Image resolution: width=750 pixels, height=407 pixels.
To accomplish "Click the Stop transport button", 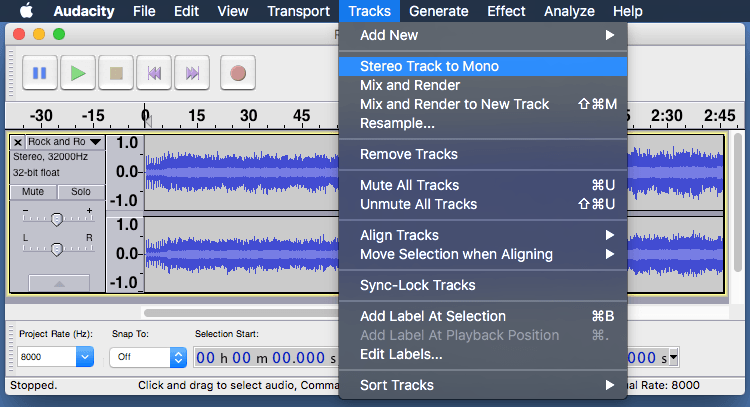I will click(x=116, y=73).
